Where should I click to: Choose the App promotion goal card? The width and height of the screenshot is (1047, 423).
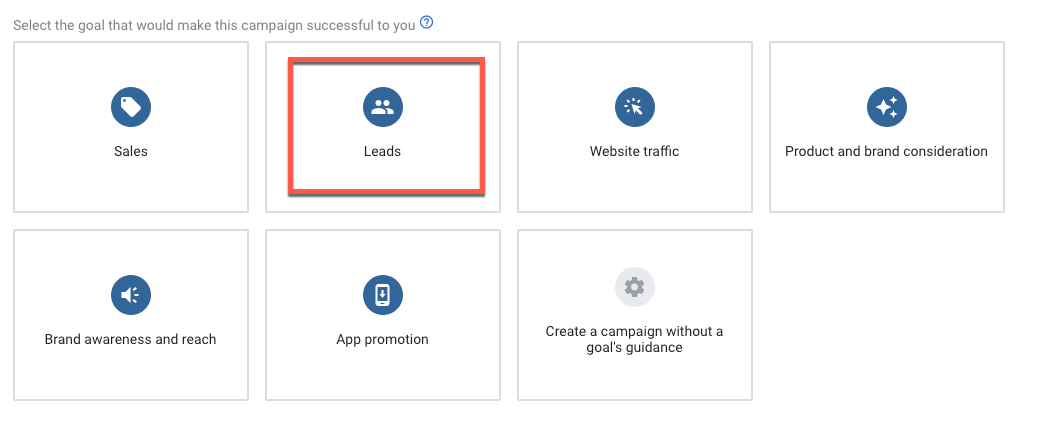tap(383, 372)
